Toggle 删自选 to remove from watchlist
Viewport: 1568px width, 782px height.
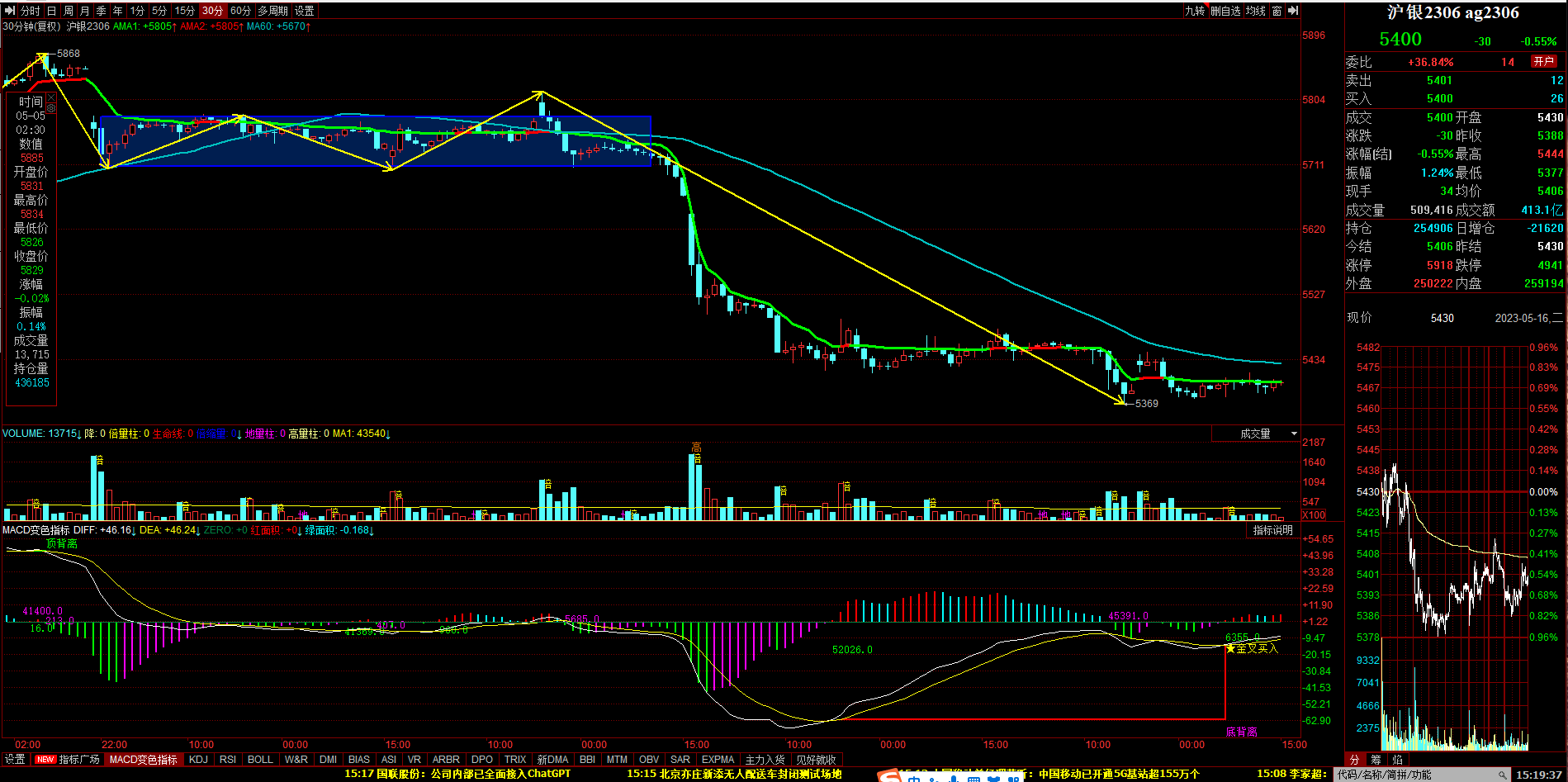point(1225,11)
